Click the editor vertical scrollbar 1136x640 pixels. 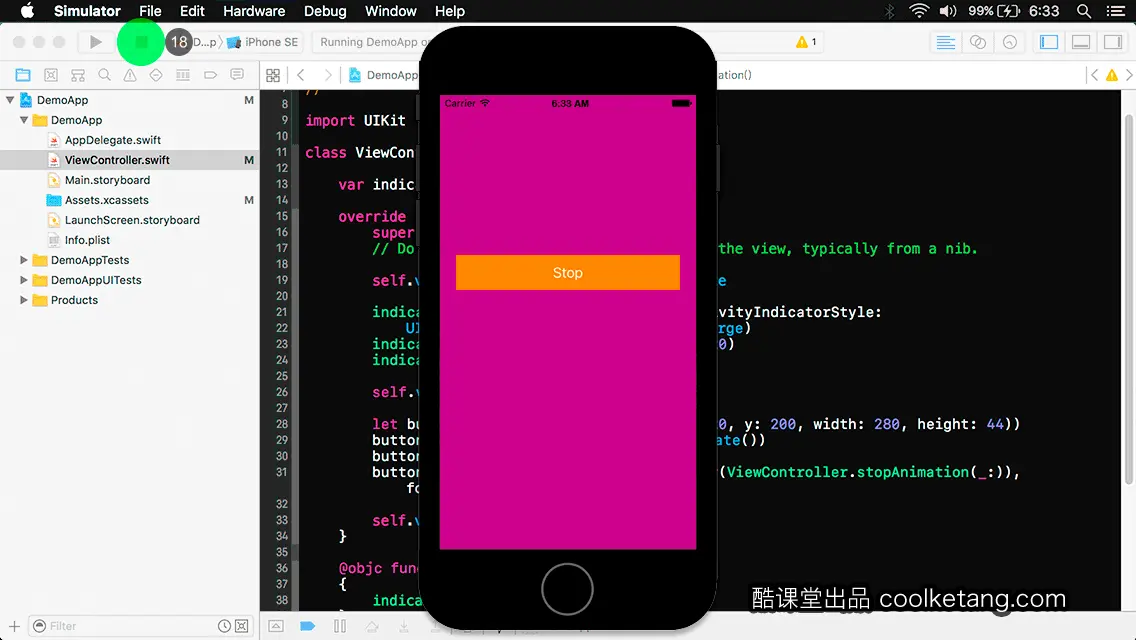point(1129,299)
